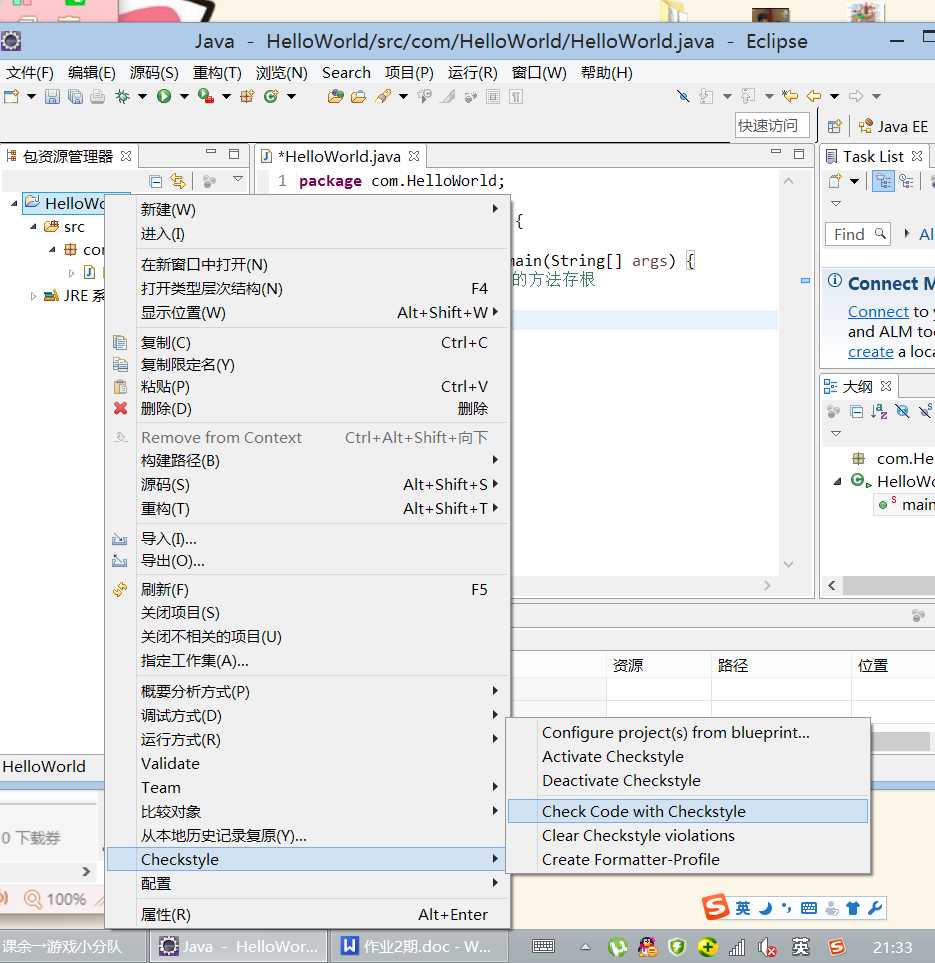Click the Find field in Task List

click(x=858, y=235)
